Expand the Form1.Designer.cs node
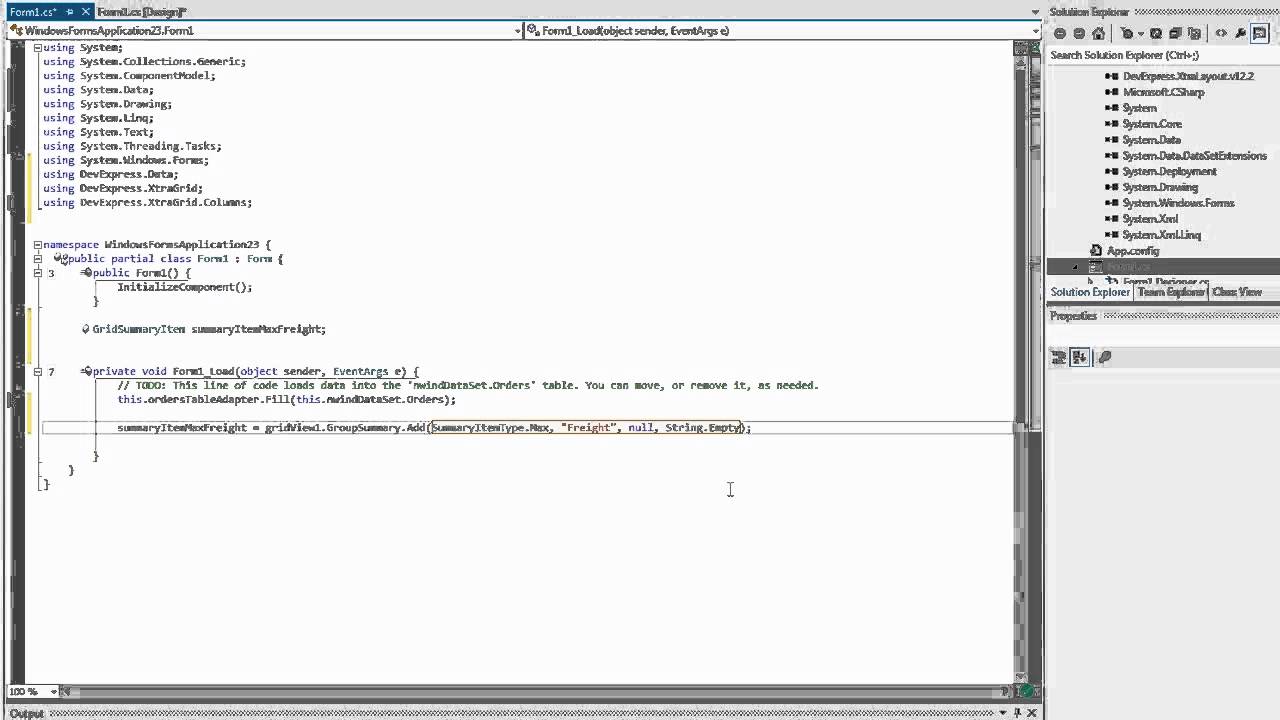Viewport: 1280px width, 720px height. coord(1091,281)
